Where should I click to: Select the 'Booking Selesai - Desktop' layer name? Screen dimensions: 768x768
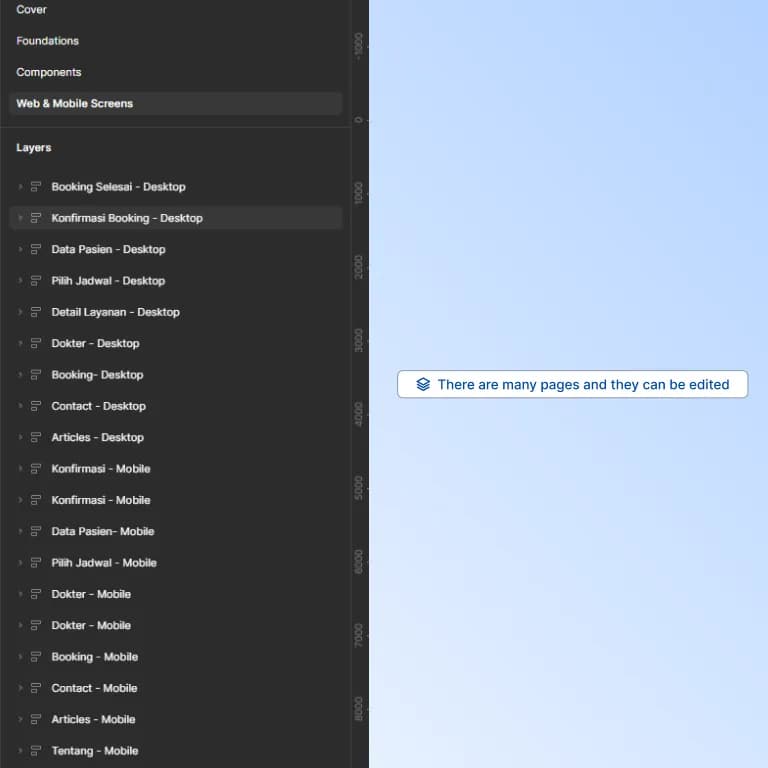119,187
